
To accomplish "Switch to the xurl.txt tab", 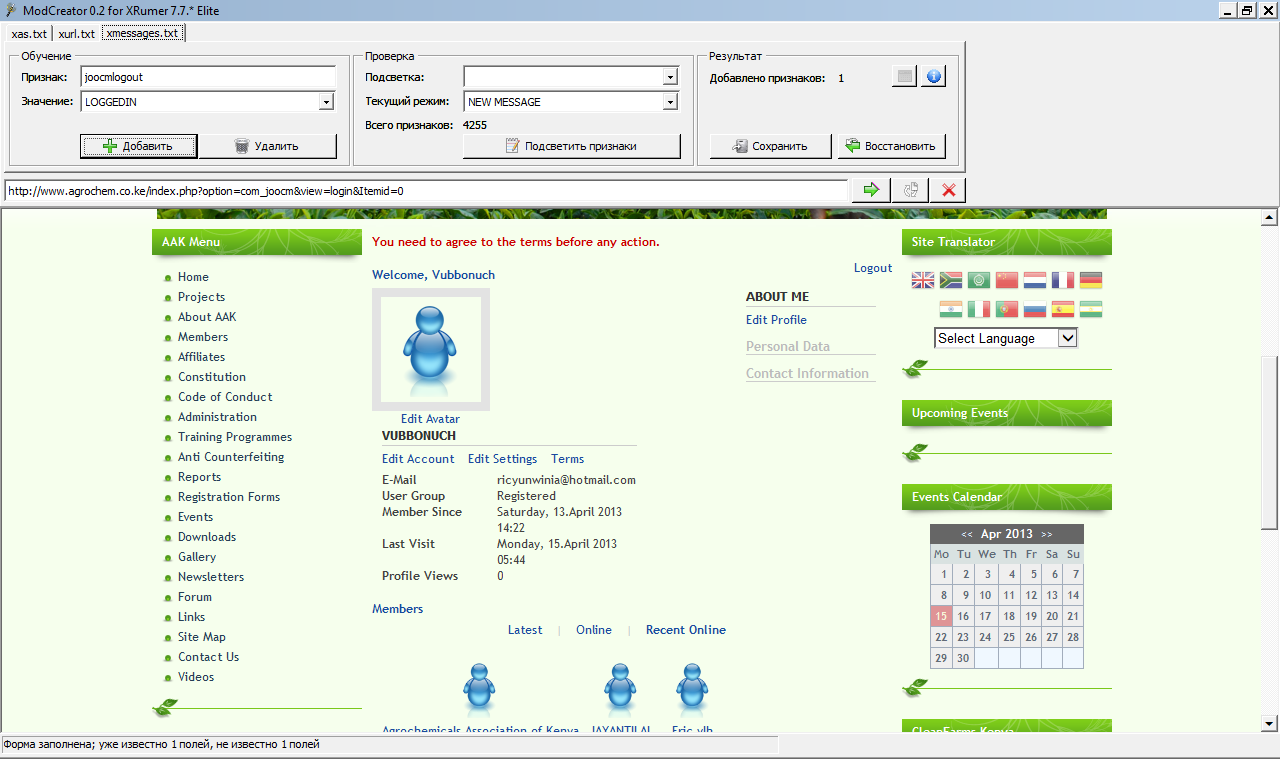I will (77, 33).
